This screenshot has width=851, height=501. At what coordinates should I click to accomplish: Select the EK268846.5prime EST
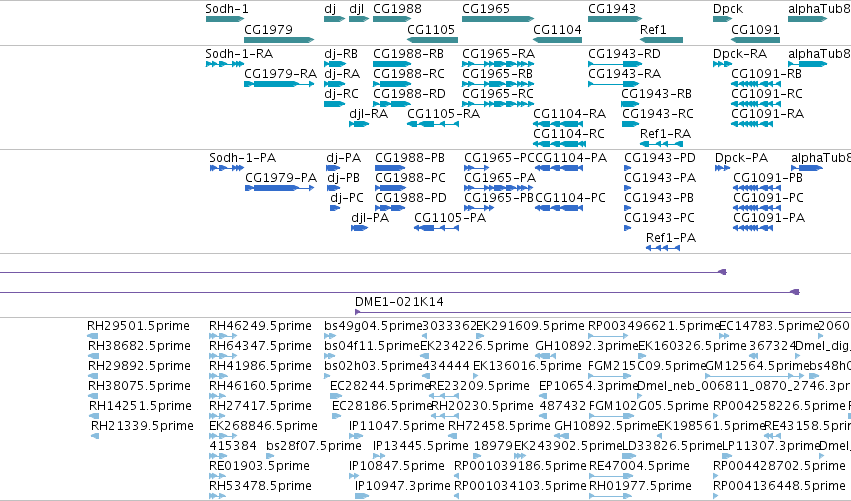(x=223, y=436)
